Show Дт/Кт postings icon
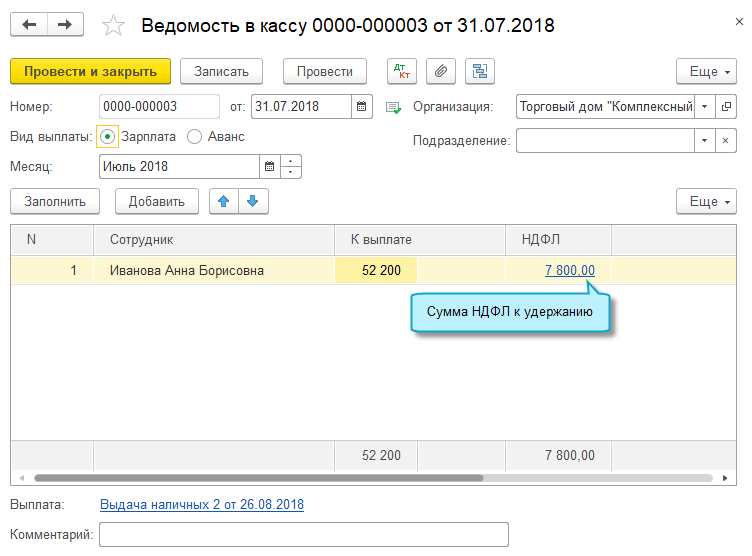Screen dimensions: 752x556 402,71
